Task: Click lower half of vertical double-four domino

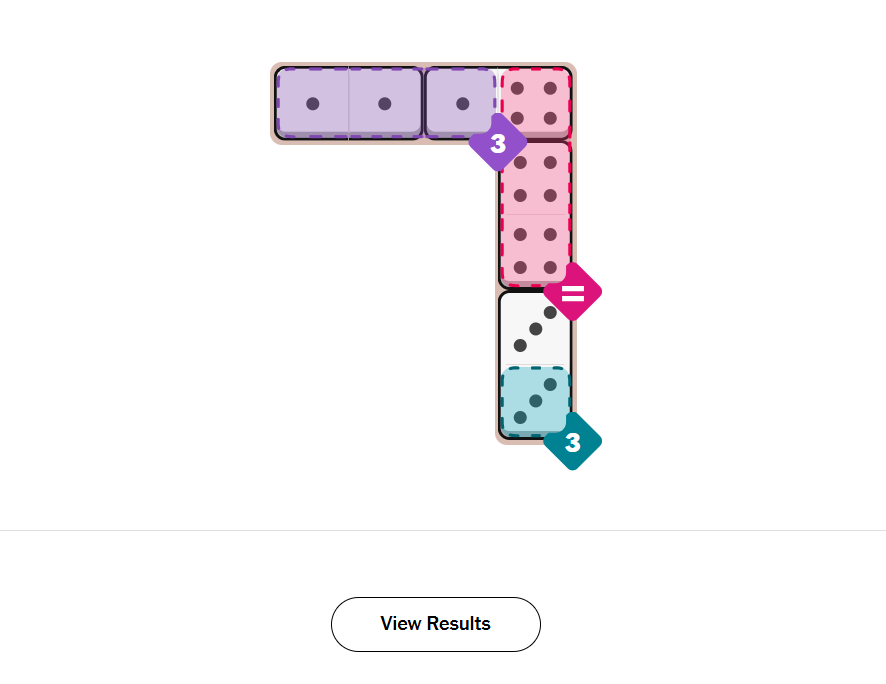Action: pos(535,252)
